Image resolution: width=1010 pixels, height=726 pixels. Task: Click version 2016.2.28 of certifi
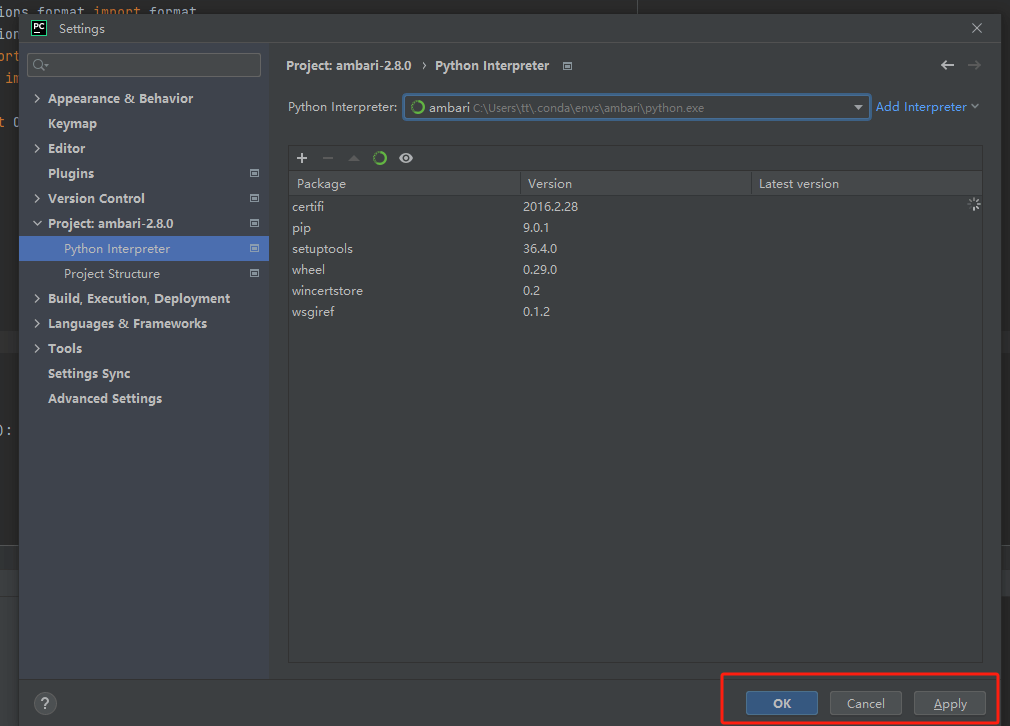pos(550,207)
